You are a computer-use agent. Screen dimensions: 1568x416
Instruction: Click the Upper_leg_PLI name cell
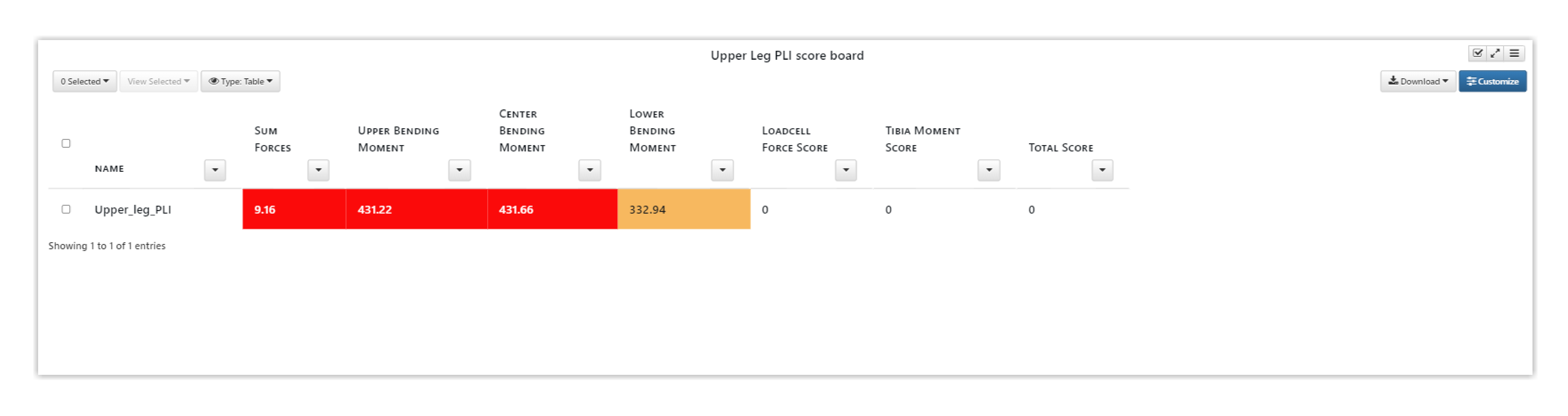[x=133, y=210]
